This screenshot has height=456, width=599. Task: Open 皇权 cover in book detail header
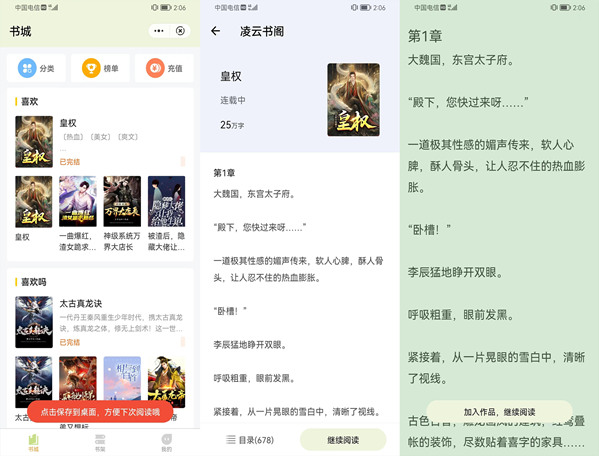tap(353, 100)
